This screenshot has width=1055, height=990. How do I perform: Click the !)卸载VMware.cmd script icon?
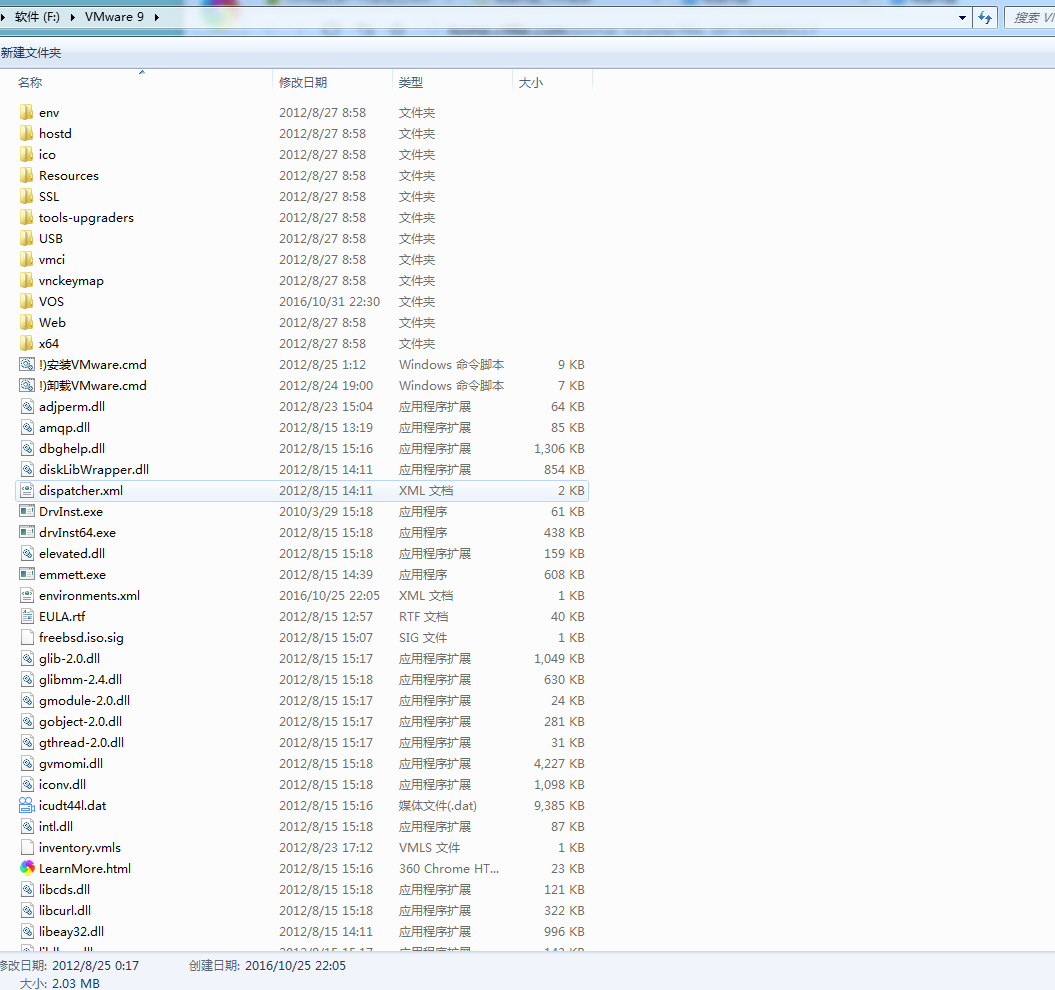click(26, 385)
